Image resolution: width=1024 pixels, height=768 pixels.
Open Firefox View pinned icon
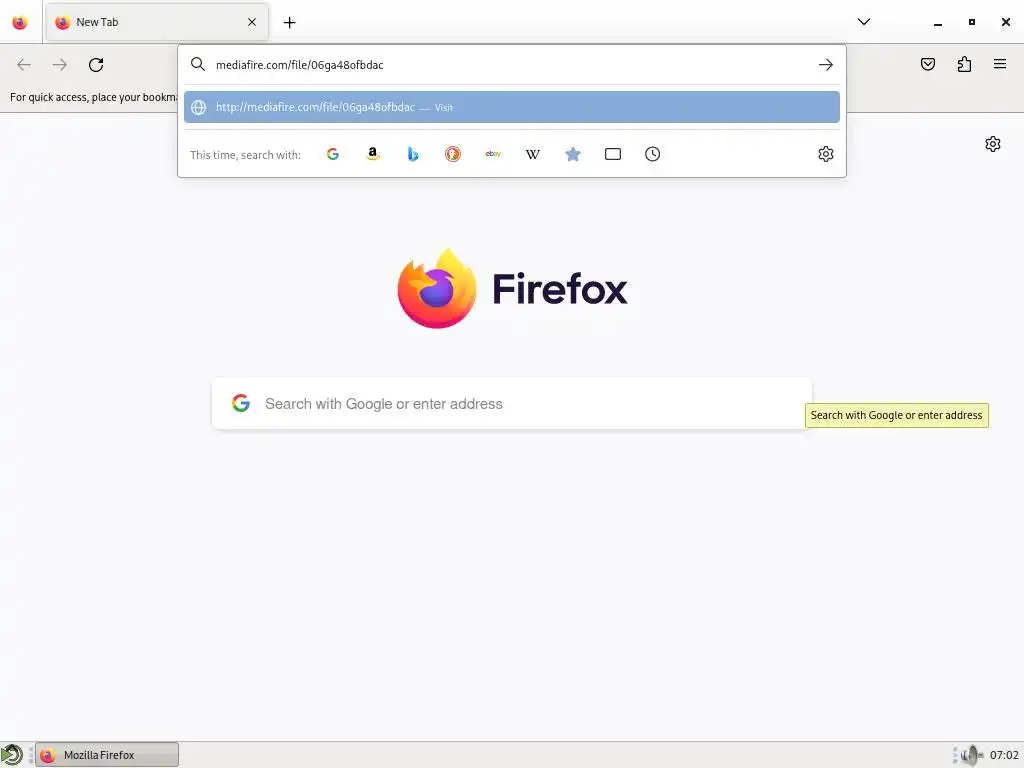(20, 22)
